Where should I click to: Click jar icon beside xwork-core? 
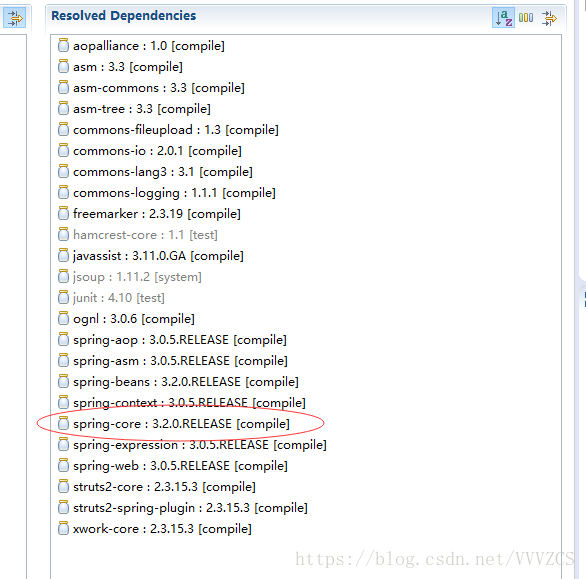coord(64,528)
